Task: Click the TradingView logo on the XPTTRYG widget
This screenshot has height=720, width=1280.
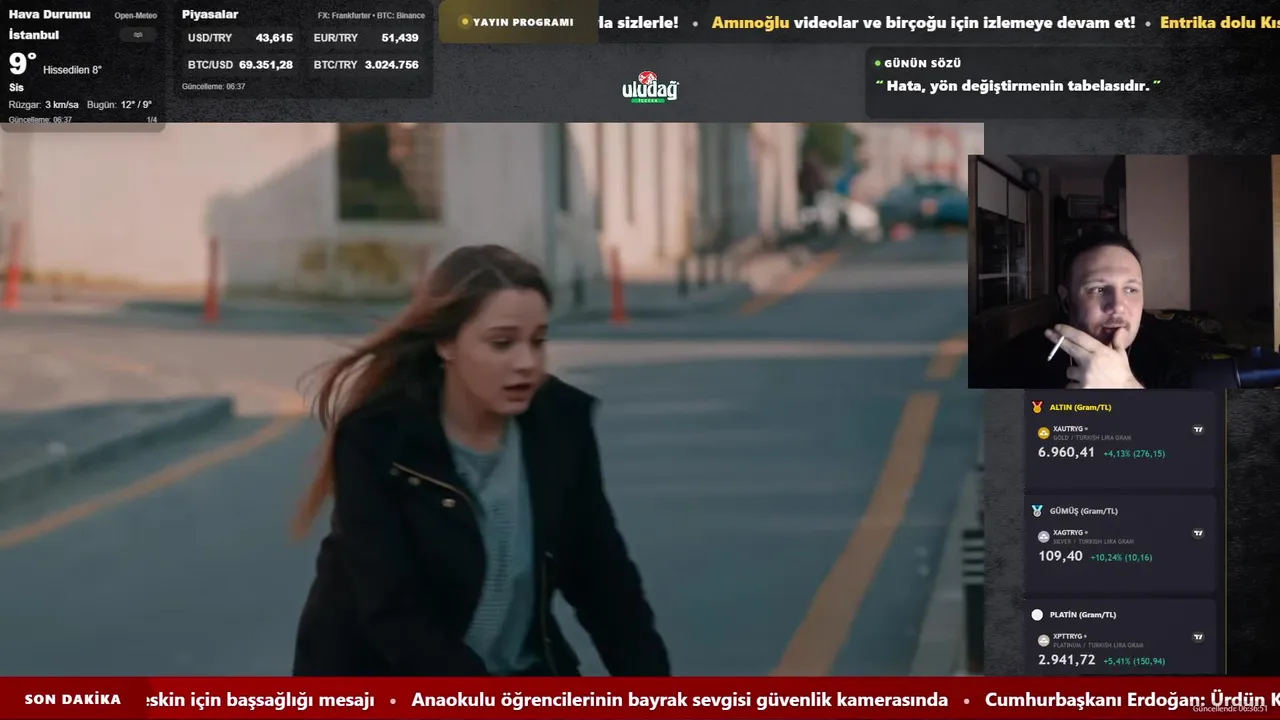Action: pos(1198,637)
